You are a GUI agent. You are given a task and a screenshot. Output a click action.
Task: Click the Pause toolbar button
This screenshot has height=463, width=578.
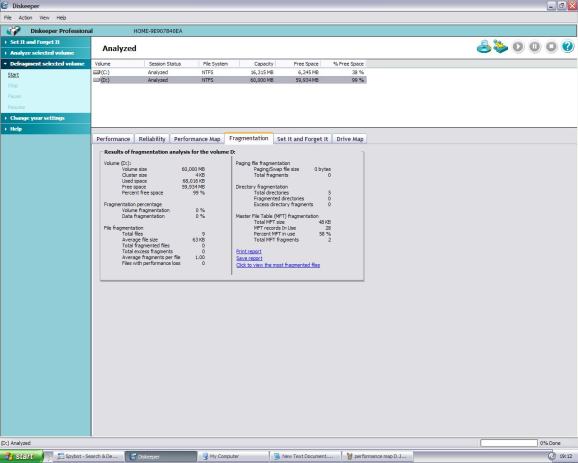click(535, 47)
